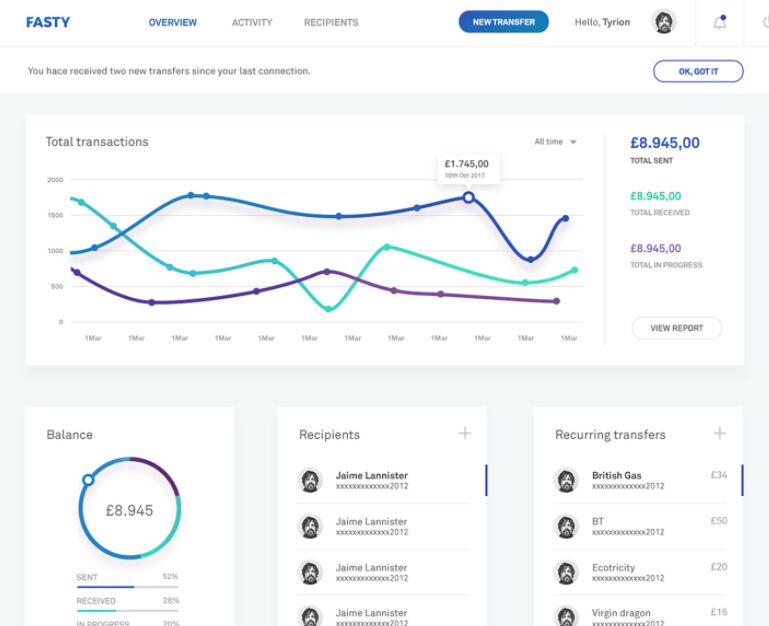Click the £20 amount for Ecotricity
Viewport: 769px width, 626px height.
click(719, 567)
